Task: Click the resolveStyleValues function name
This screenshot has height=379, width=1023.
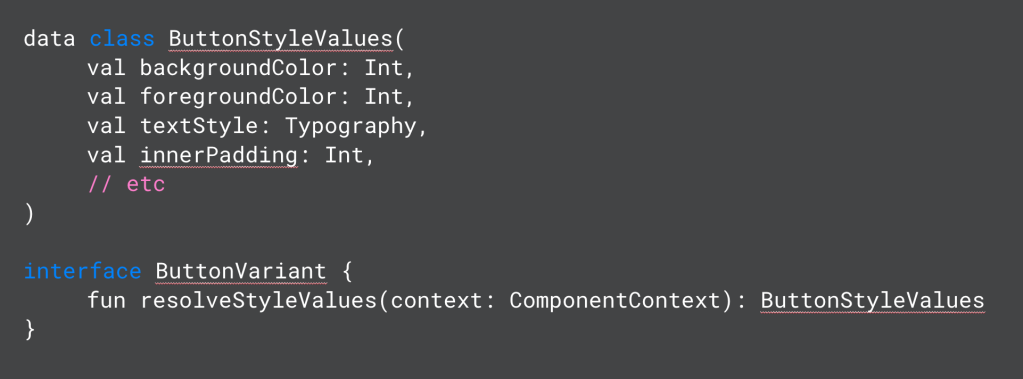Action: pos(258,301)
